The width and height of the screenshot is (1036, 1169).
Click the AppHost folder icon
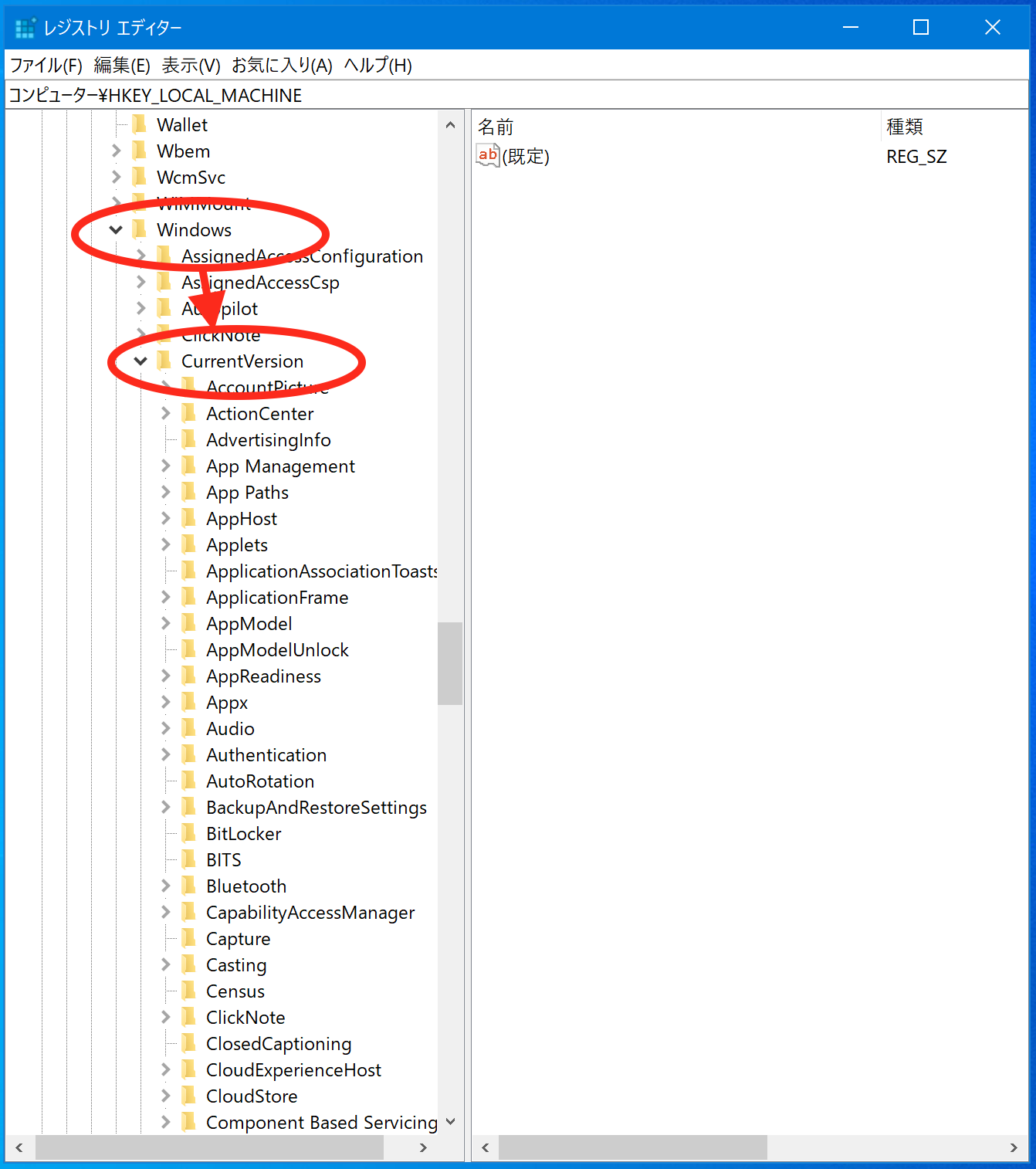(189, 518)
